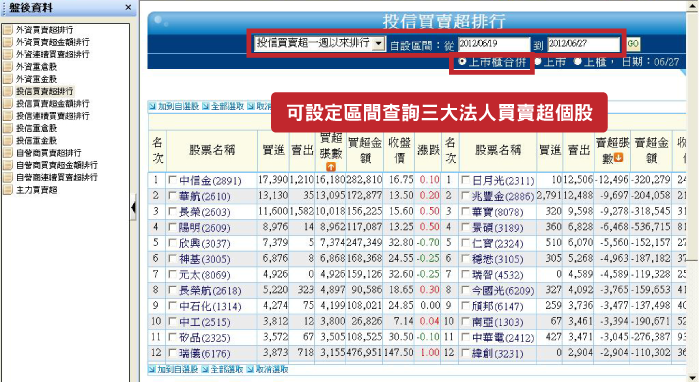
Task: Open stock 仁寶(2324)
Action: coord(497,244)
